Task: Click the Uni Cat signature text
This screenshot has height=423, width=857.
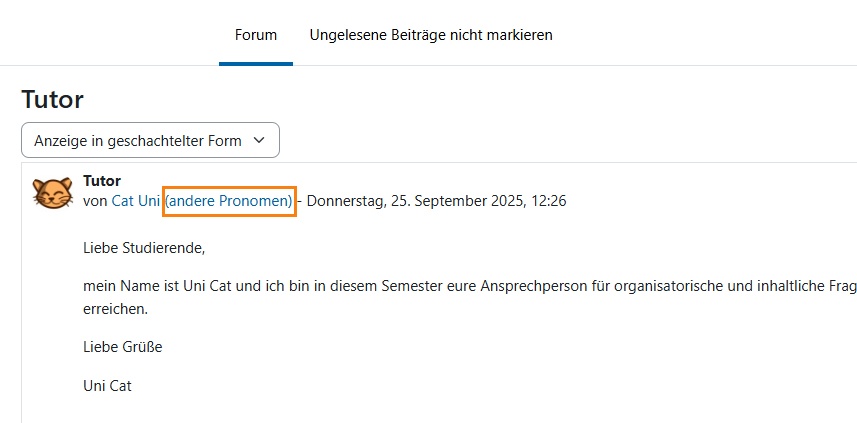Action: (x=108, y=385)
